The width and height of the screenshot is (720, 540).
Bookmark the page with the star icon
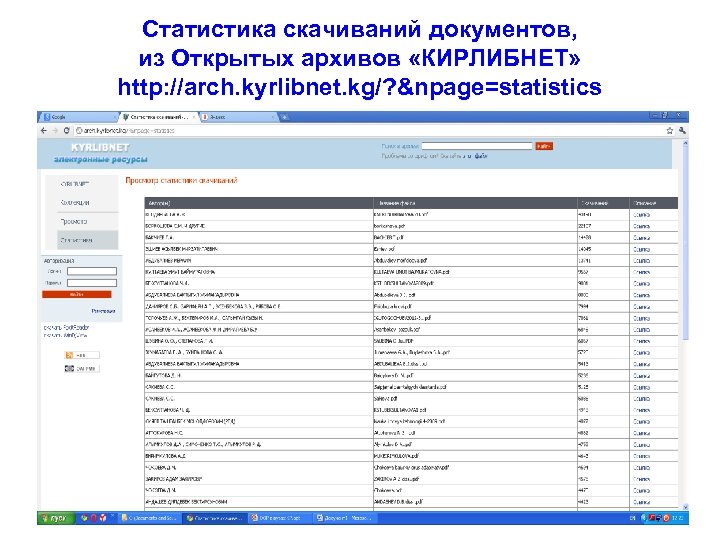coord(670,131)
